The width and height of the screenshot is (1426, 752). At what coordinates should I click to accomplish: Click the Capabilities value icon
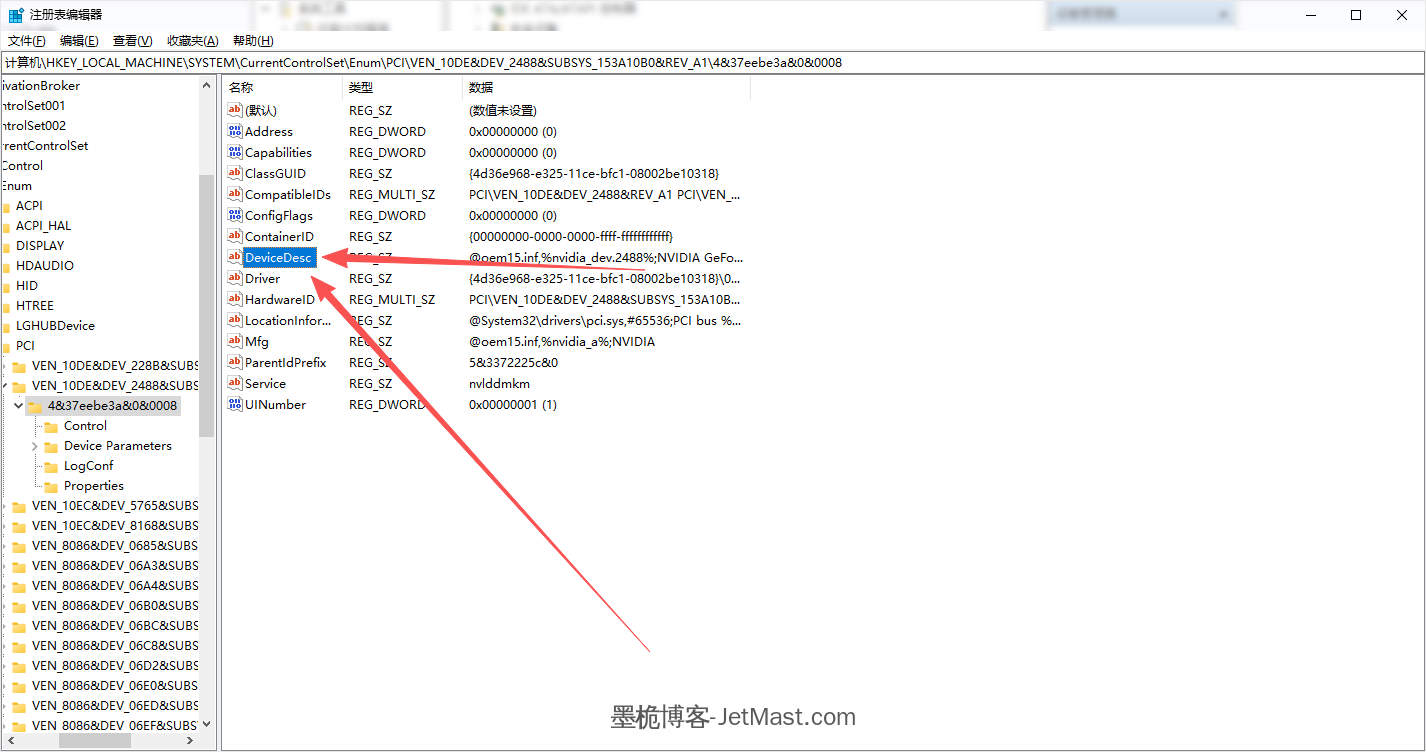[x=235, y=152]
